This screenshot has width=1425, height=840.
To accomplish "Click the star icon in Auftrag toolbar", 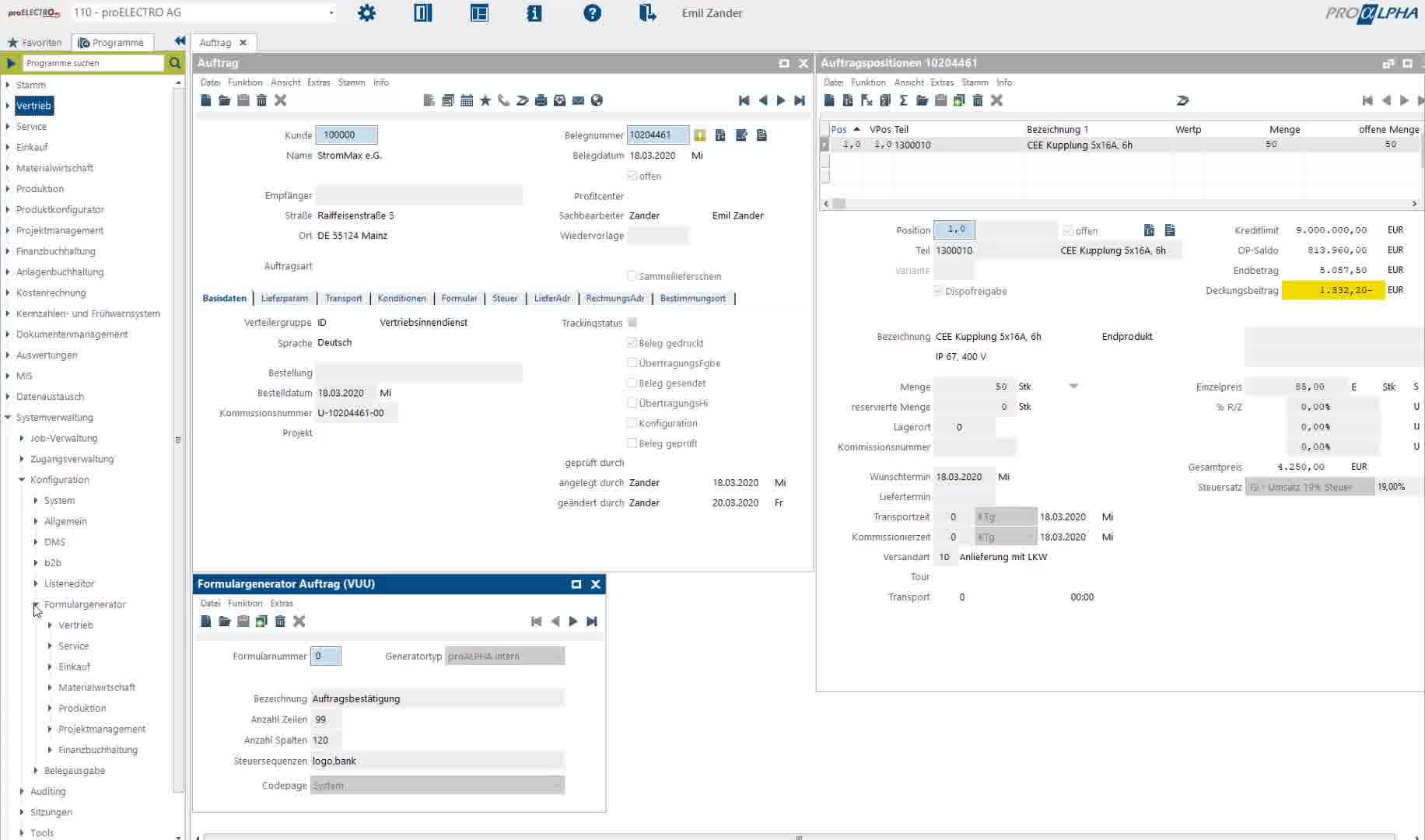I will [x=485, y=100].
